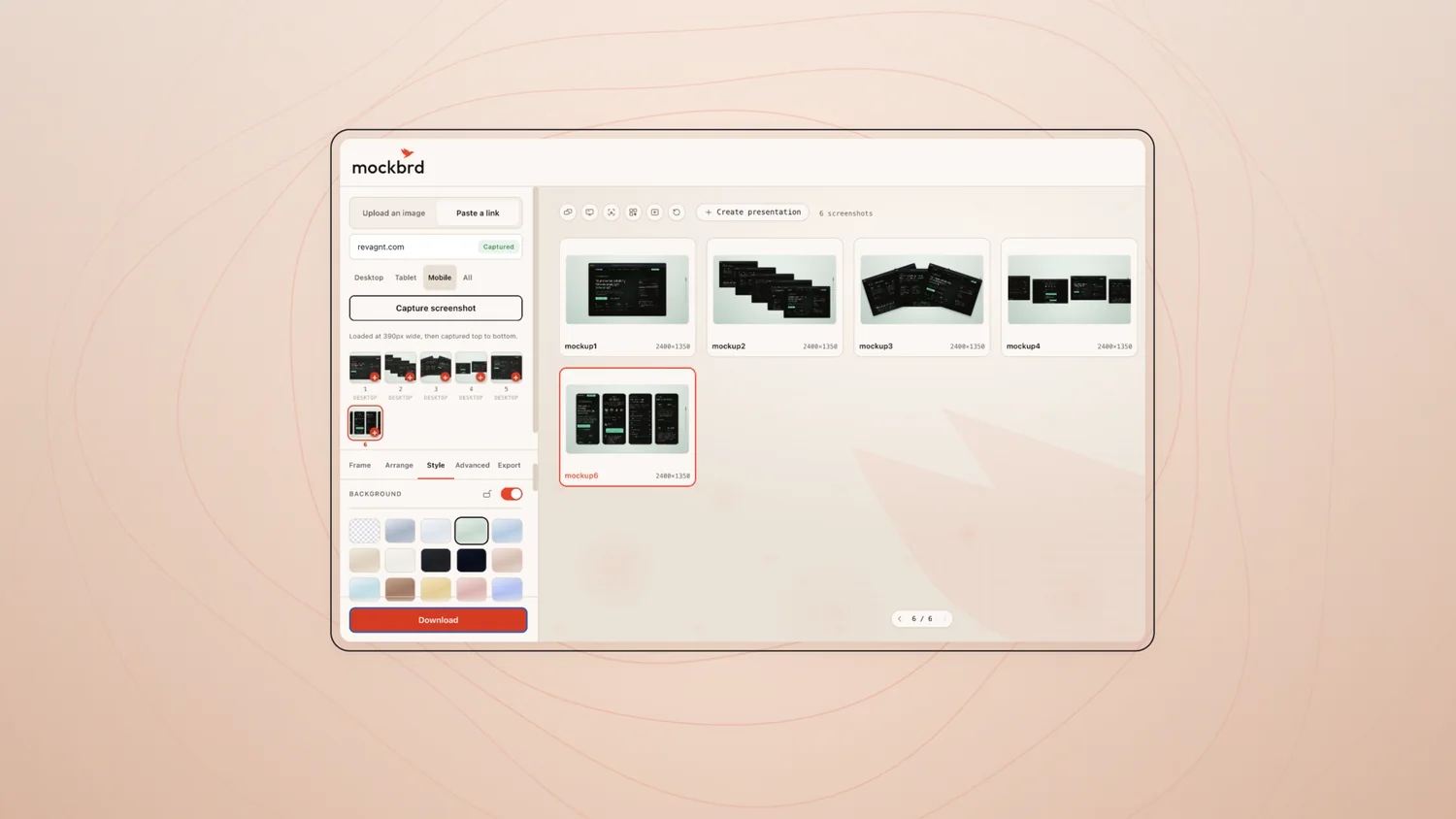Open the Frame tab

point(360,466)
